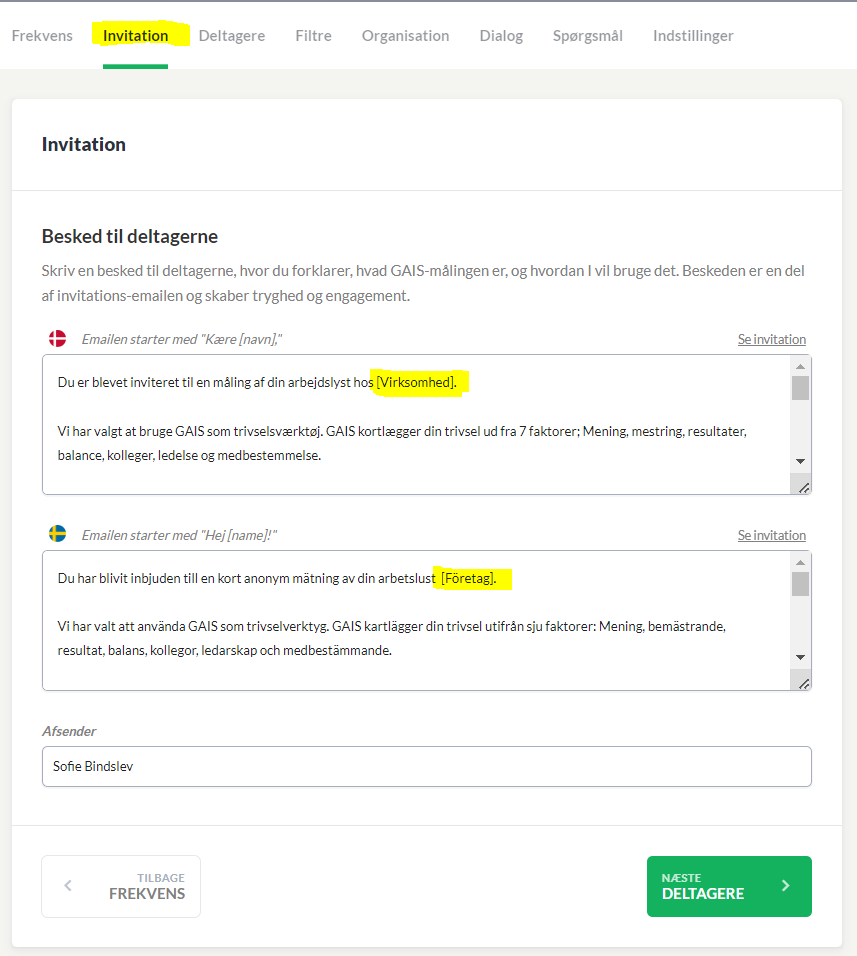Open the Deltagere tab
857x956 pixels.
coord(232,36)
